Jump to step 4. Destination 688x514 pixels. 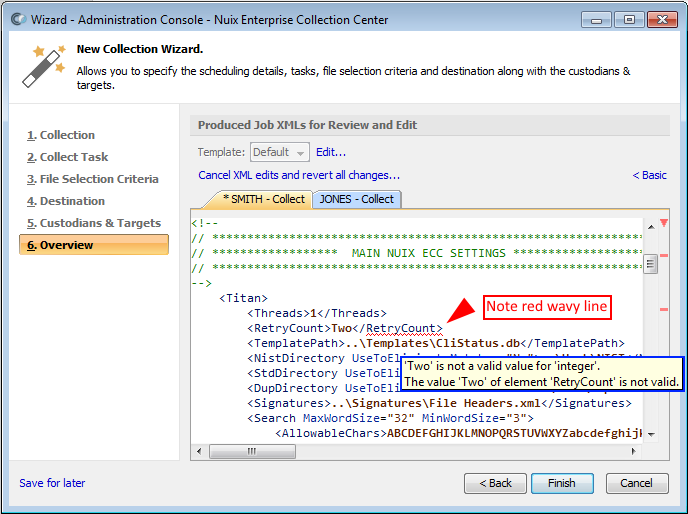66,201
